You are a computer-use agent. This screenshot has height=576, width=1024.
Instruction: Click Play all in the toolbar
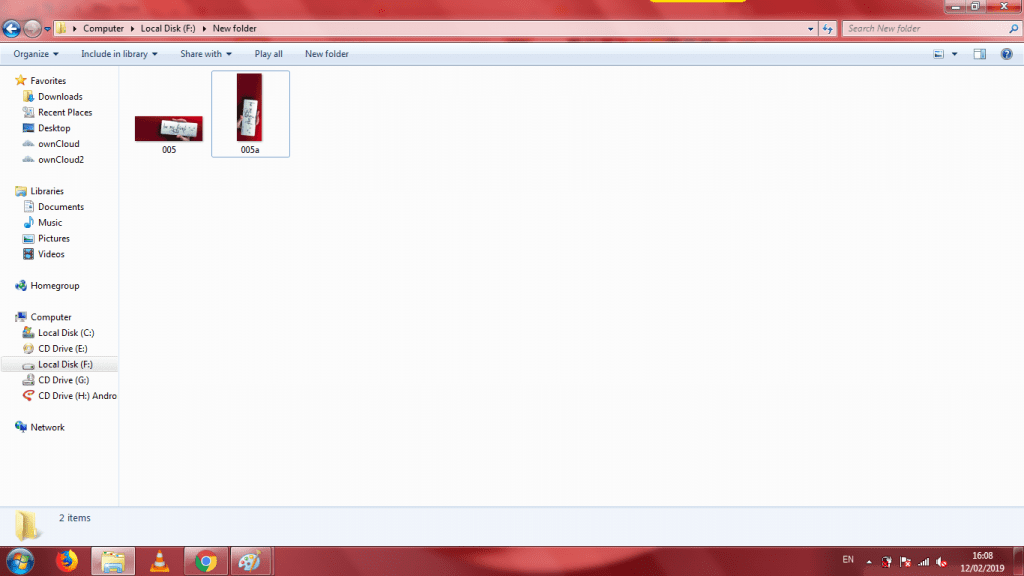point(268,54)
